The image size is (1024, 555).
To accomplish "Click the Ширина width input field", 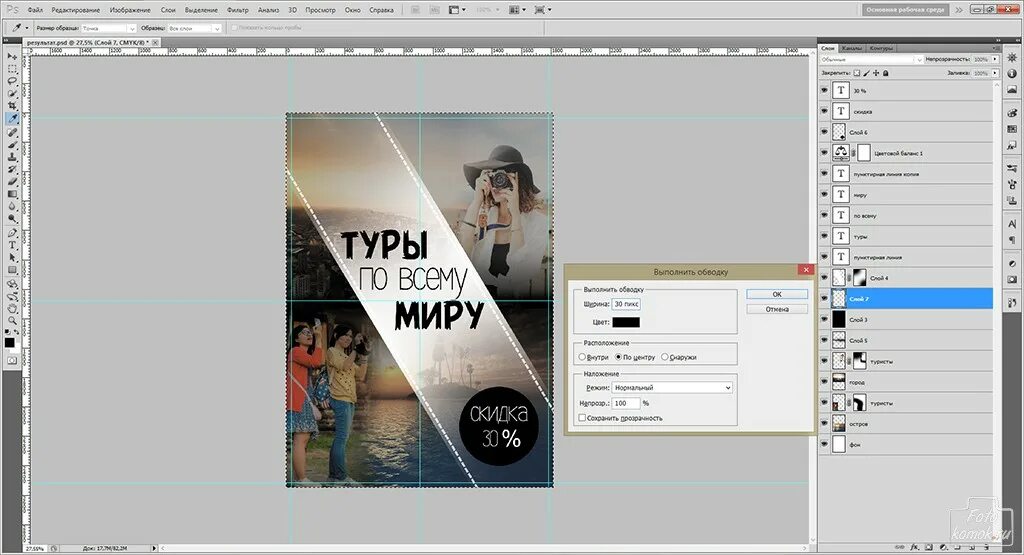I will point(626,304).
